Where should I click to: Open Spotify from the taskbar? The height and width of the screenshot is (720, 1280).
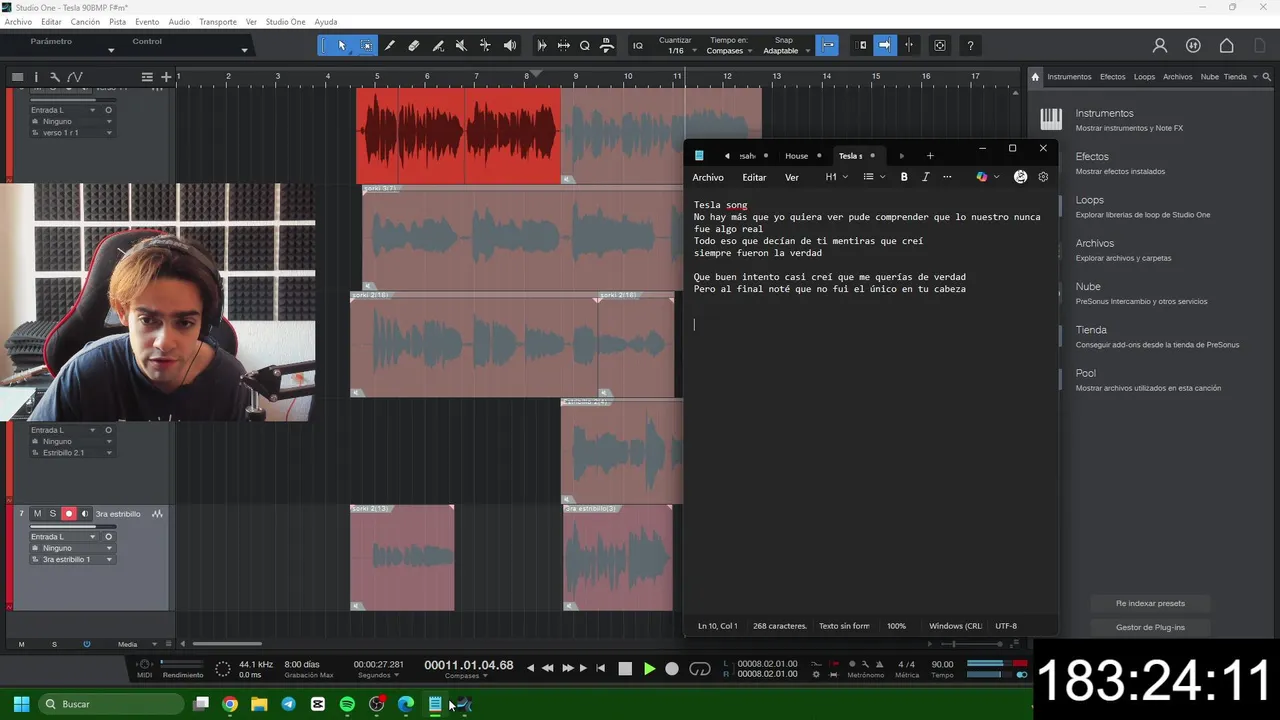click(x=347, y=704)
